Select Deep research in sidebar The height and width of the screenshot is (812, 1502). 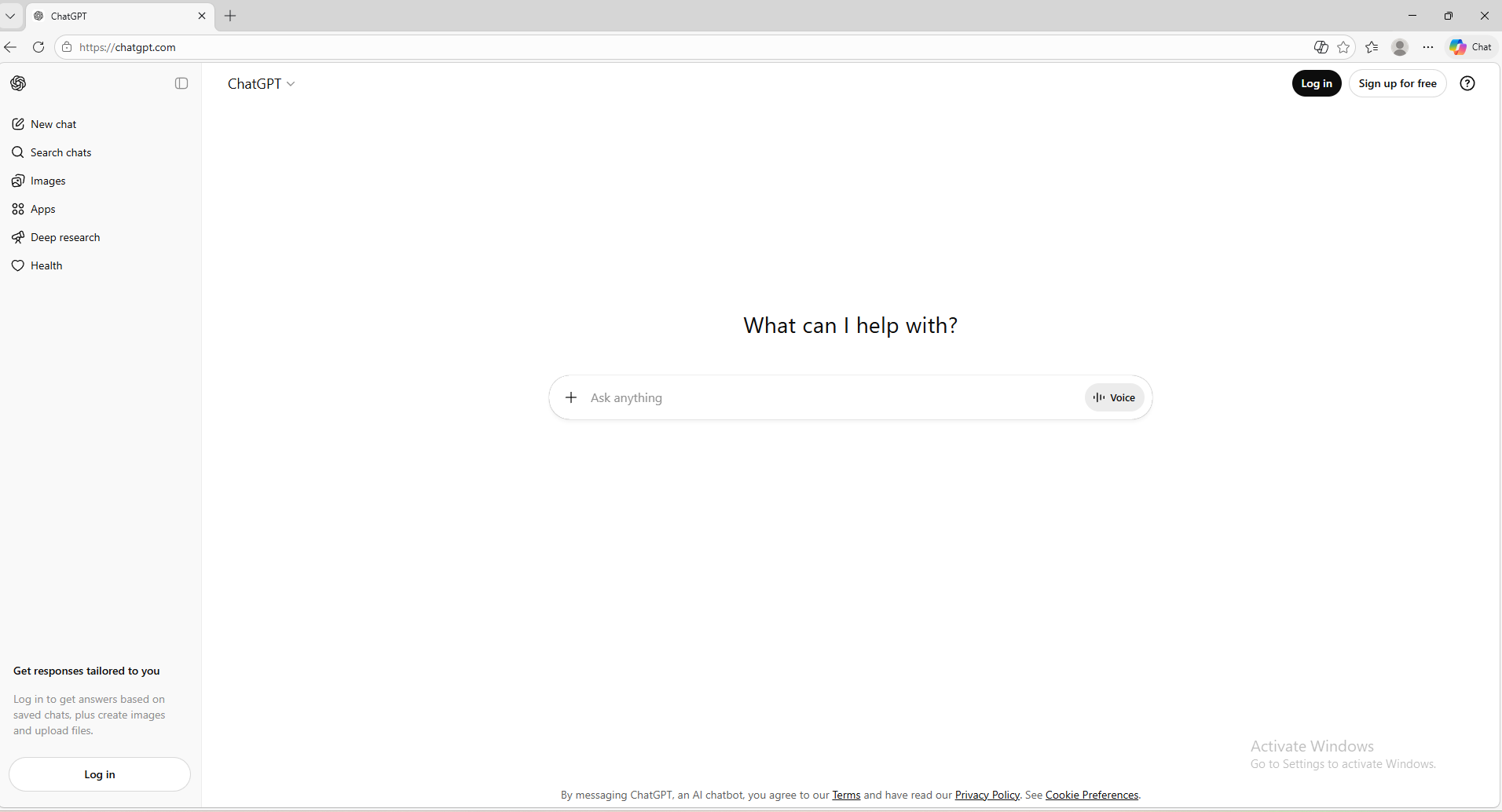click(x=65, y=237)
